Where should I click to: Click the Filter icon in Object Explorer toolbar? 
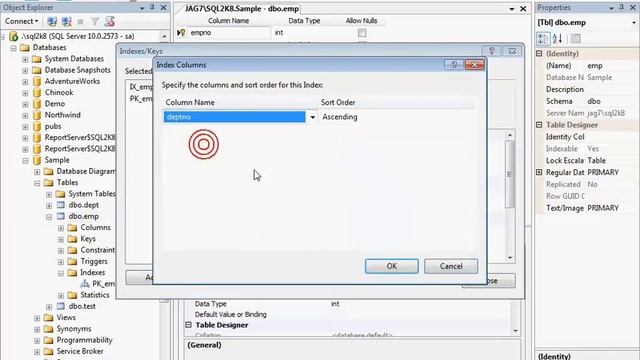(95, 21)
